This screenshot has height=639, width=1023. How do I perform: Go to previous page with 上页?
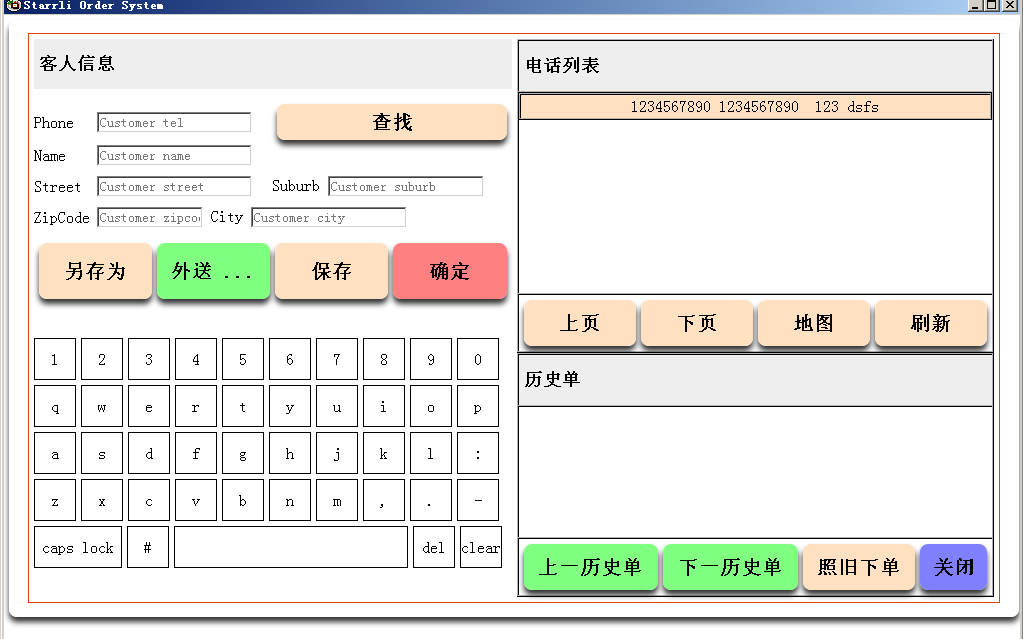pyautogui.click(x=580, y=323)
